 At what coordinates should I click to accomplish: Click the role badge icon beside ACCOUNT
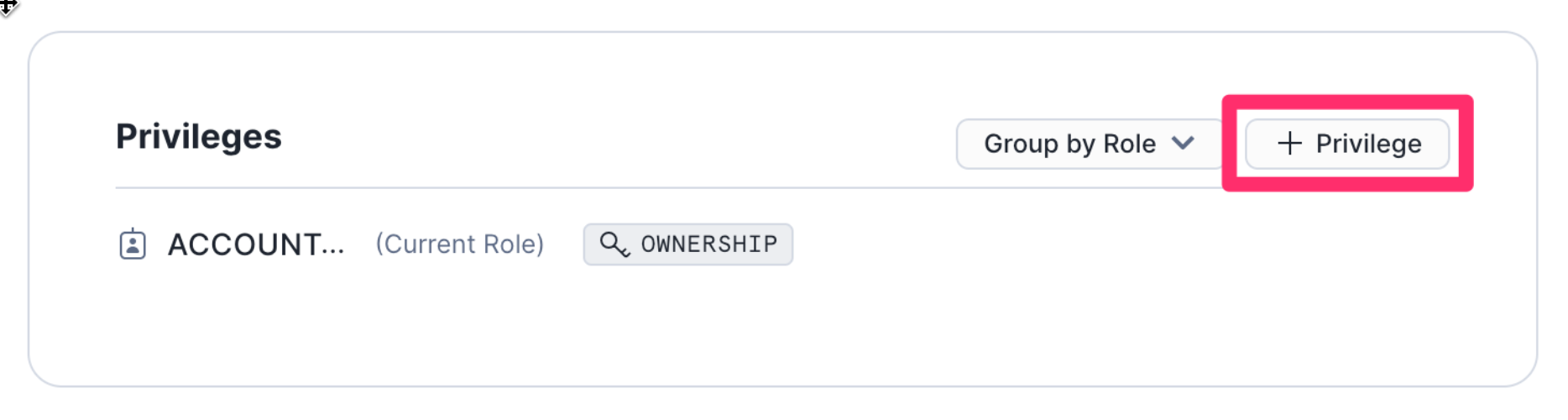(133, 244)
